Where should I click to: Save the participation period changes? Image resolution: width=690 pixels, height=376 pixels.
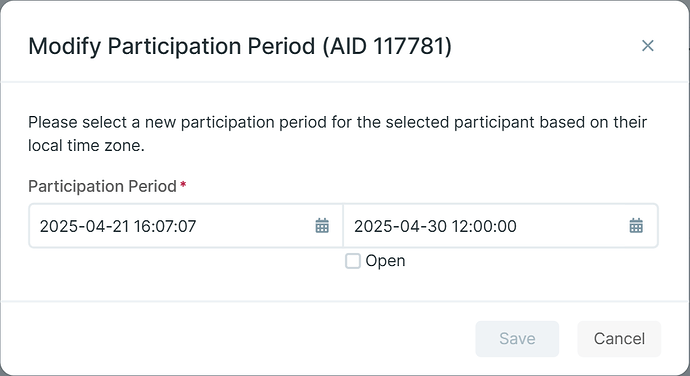point(517,339)
